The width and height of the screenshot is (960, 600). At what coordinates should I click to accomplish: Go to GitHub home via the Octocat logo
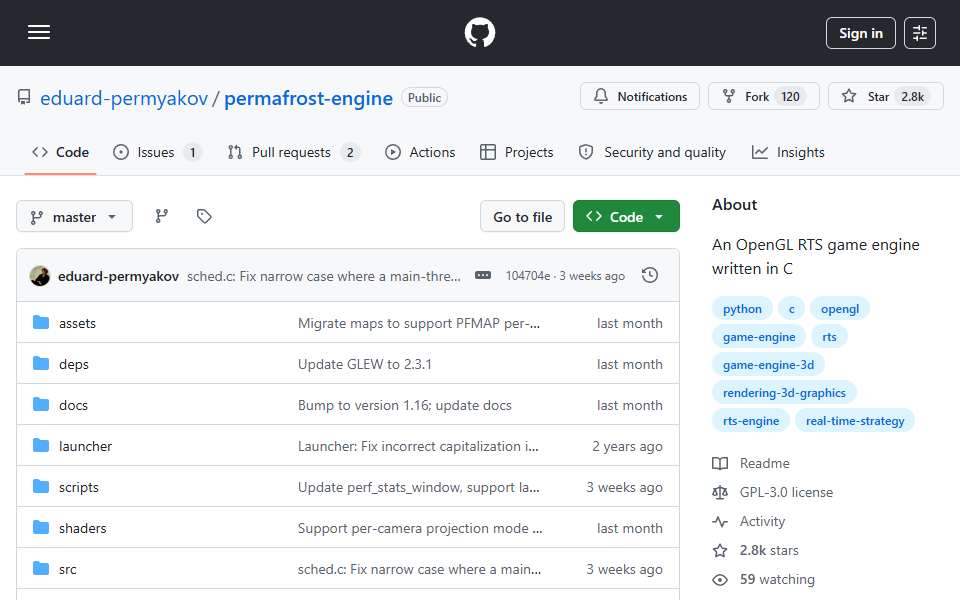click(479, 32)
